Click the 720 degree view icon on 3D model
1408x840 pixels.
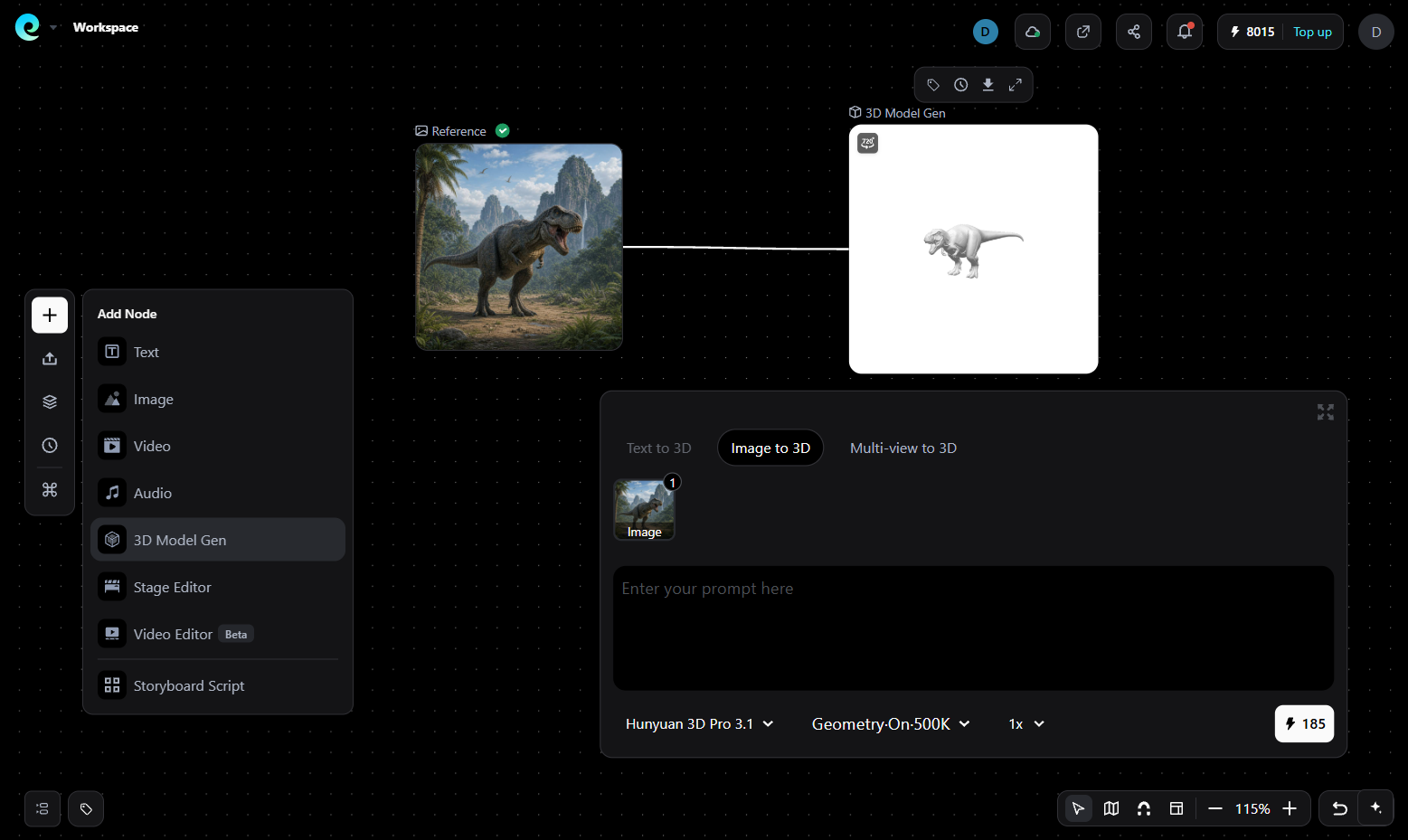point(868,143)
